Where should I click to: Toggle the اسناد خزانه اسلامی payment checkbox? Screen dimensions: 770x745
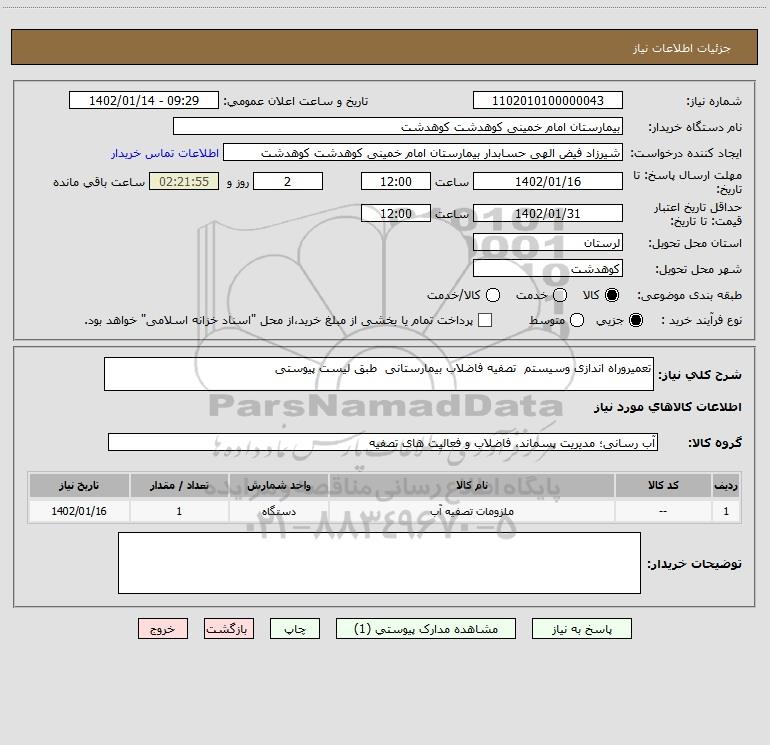tap(485, 320)
